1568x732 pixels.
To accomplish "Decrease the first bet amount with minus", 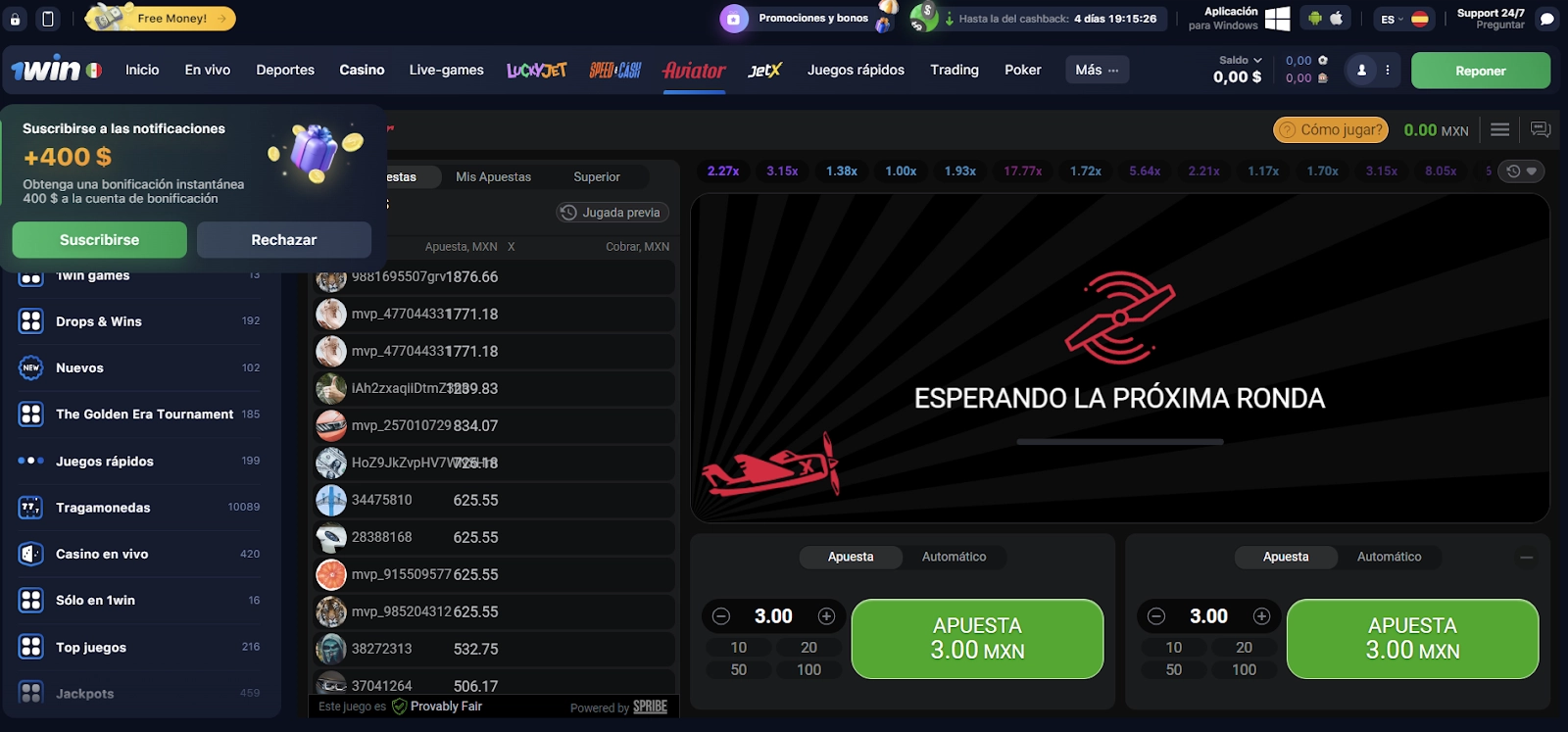I will [x=721, y=616].
